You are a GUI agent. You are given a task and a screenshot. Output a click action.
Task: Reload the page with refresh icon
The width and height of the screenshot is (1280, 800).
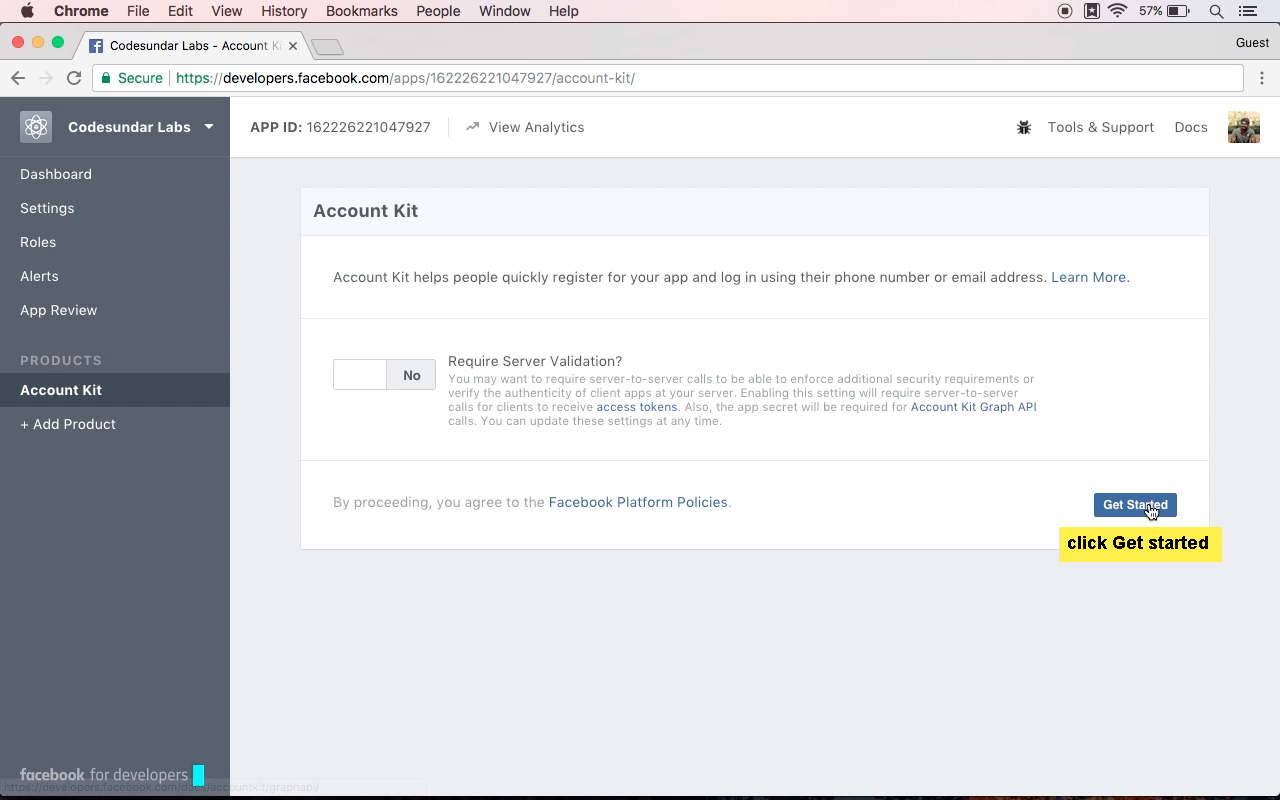74,78
